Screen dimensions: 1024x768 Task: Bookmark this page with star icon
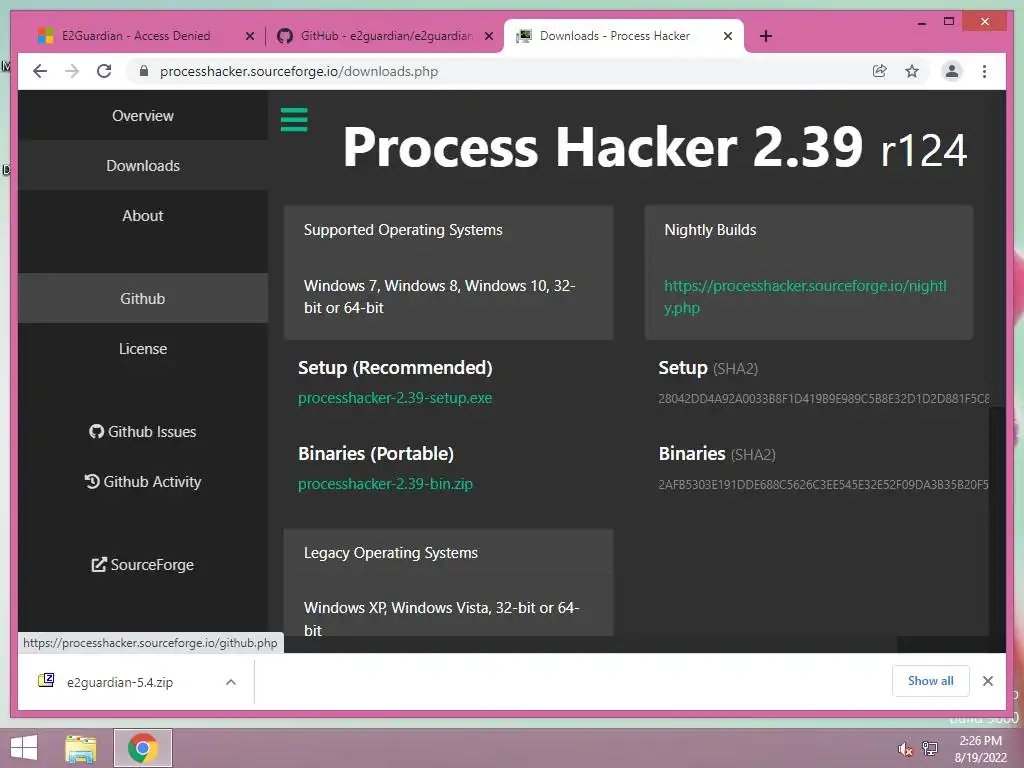(x=912, y=71)
